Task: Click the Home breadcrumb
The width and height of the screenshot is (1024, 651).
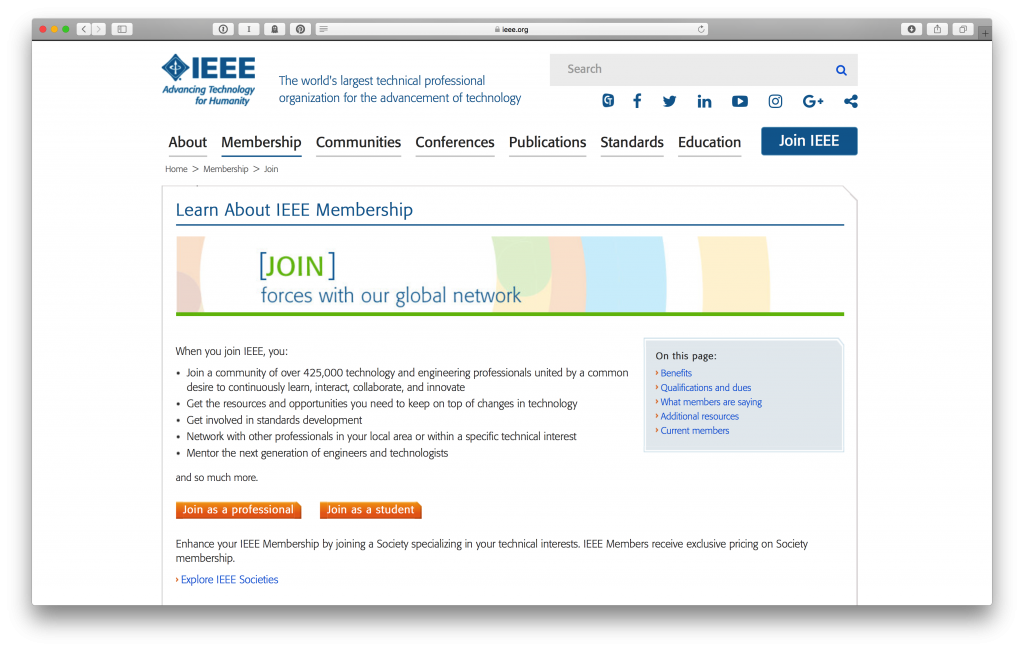Action: pyautogui.click(x=176, y=168)
